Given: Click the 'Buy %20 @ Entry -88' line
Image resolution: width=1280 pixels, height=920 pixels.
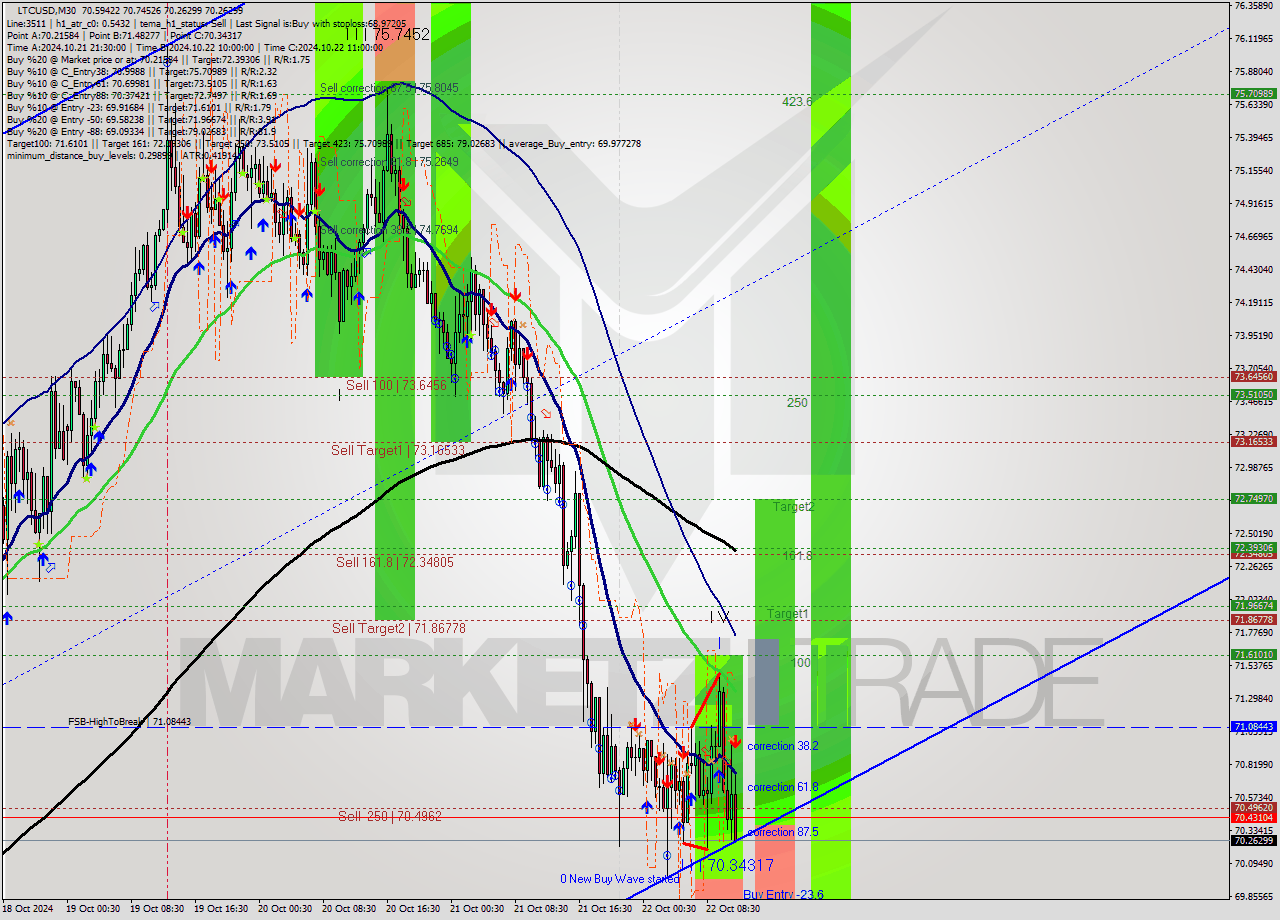Looking at the screenshot, I should 140,131.
